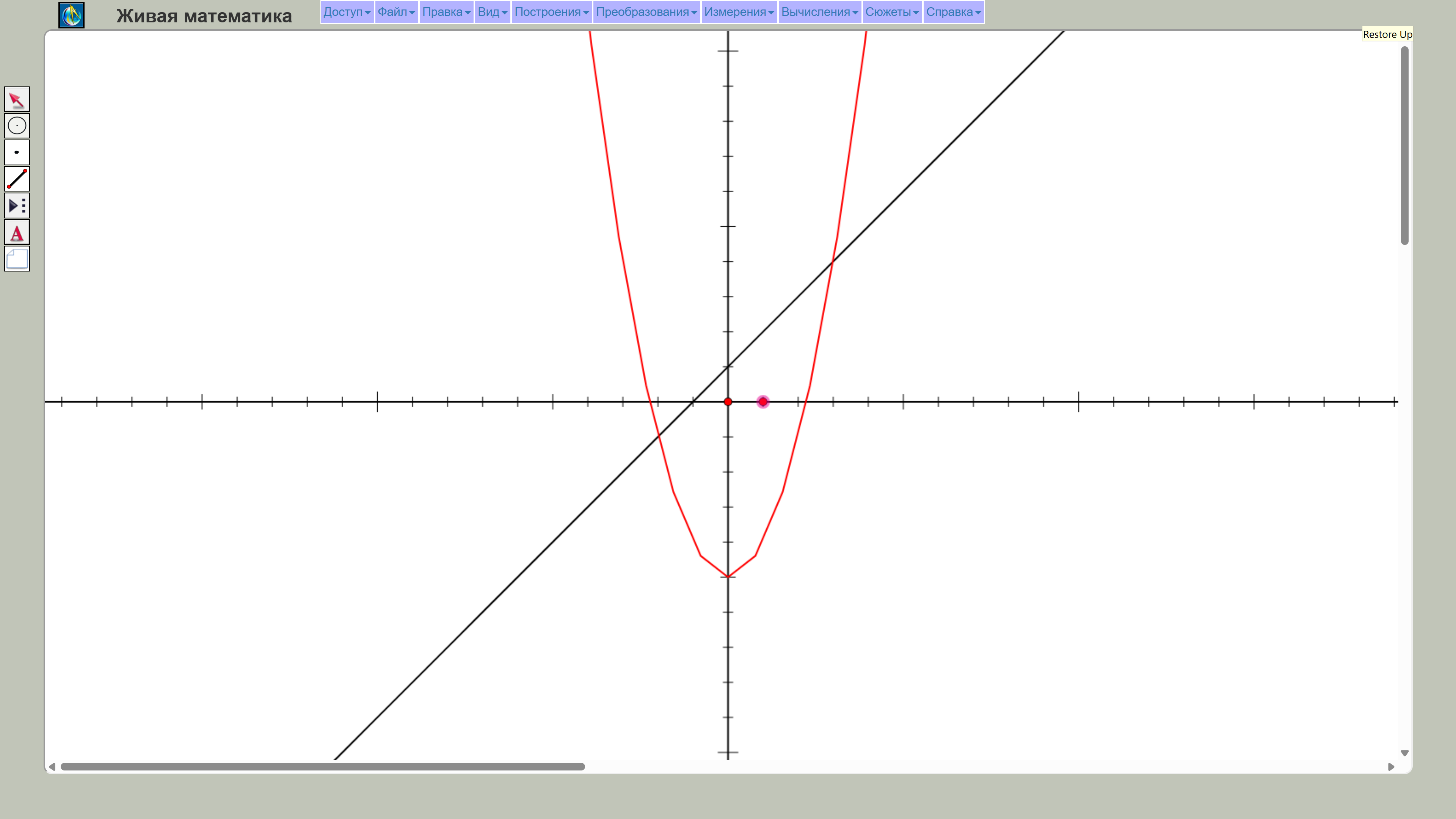Screen dimensions: 1456x819
Task: Select the Arrow selection tool
Action: pos(16,99)
